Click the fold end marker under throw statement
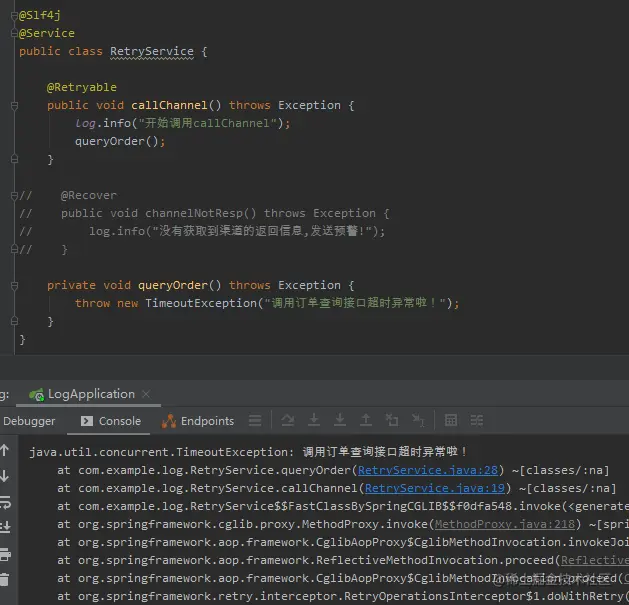The height and width of the screenshot is (605, 629). click(x=14, y=321)
